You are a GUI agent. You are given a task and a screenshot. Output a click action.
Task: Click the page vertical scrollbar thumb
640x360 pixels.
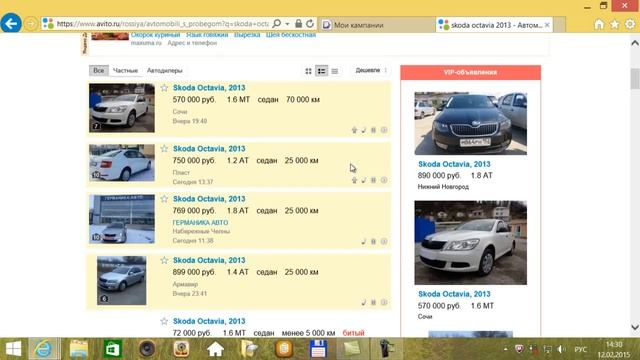[635, 78]
